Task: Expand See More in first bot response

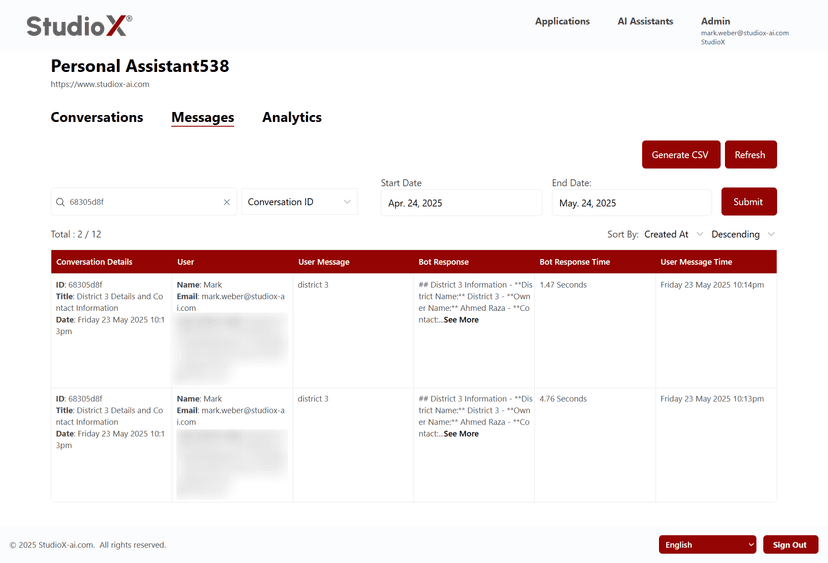Action: tap(461, 320)
